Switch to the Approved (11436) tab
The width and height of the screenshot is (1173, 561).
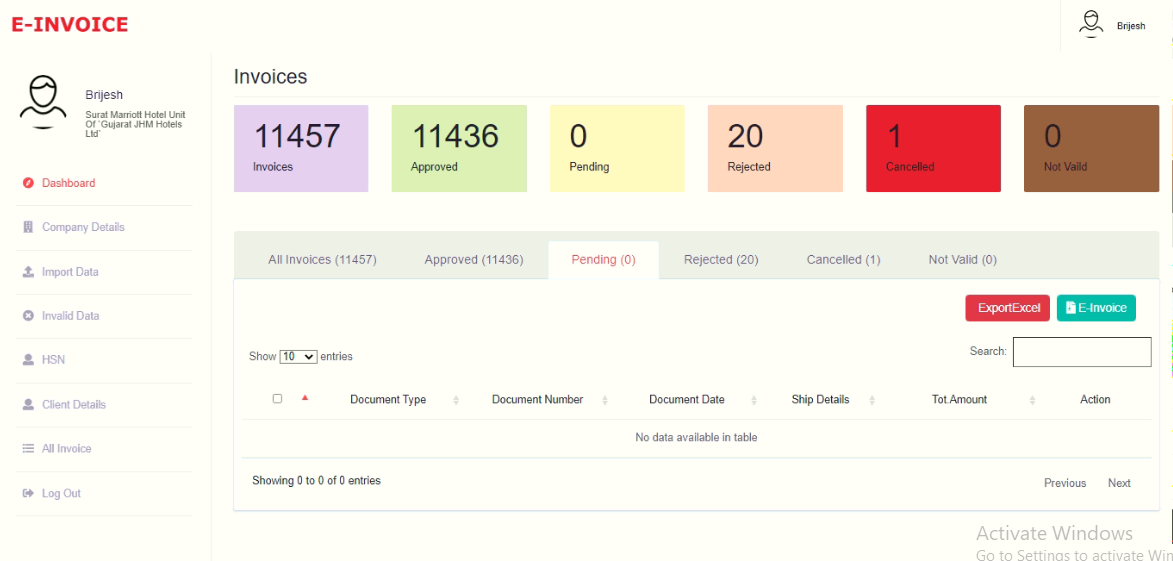pyautogui.click(x=473, y=260)
